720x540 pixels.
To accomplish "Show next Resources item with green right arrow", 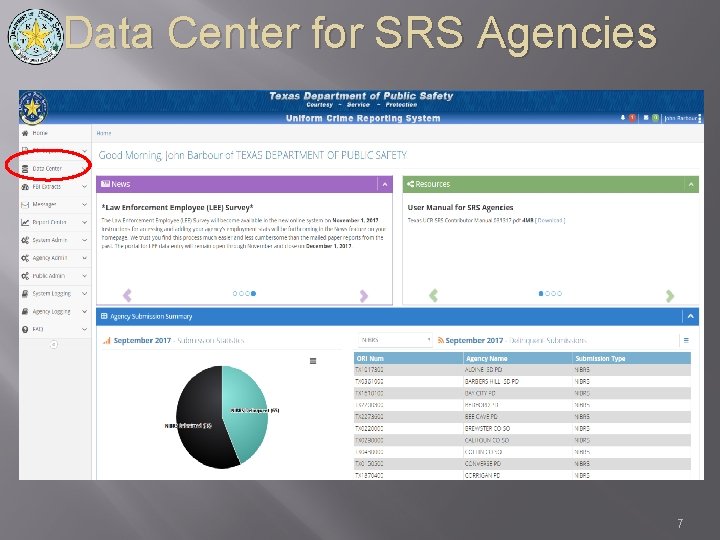I will click(x=670, y=295).
